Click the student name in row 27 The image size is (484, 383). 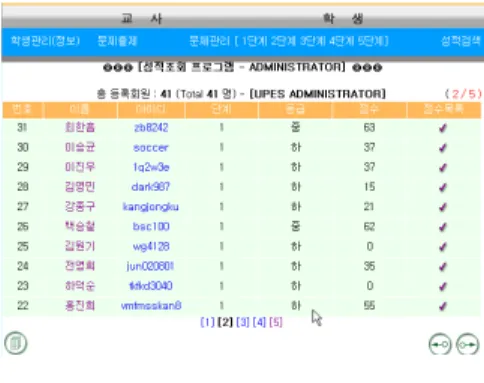(80, 207)
